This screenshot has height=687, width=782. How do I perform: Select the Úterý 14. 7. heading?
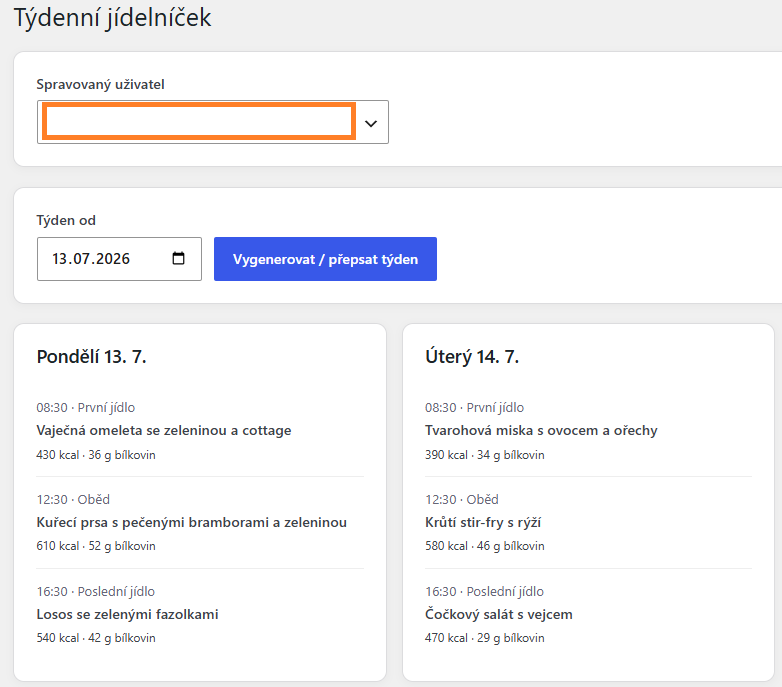tap(472, 356)
